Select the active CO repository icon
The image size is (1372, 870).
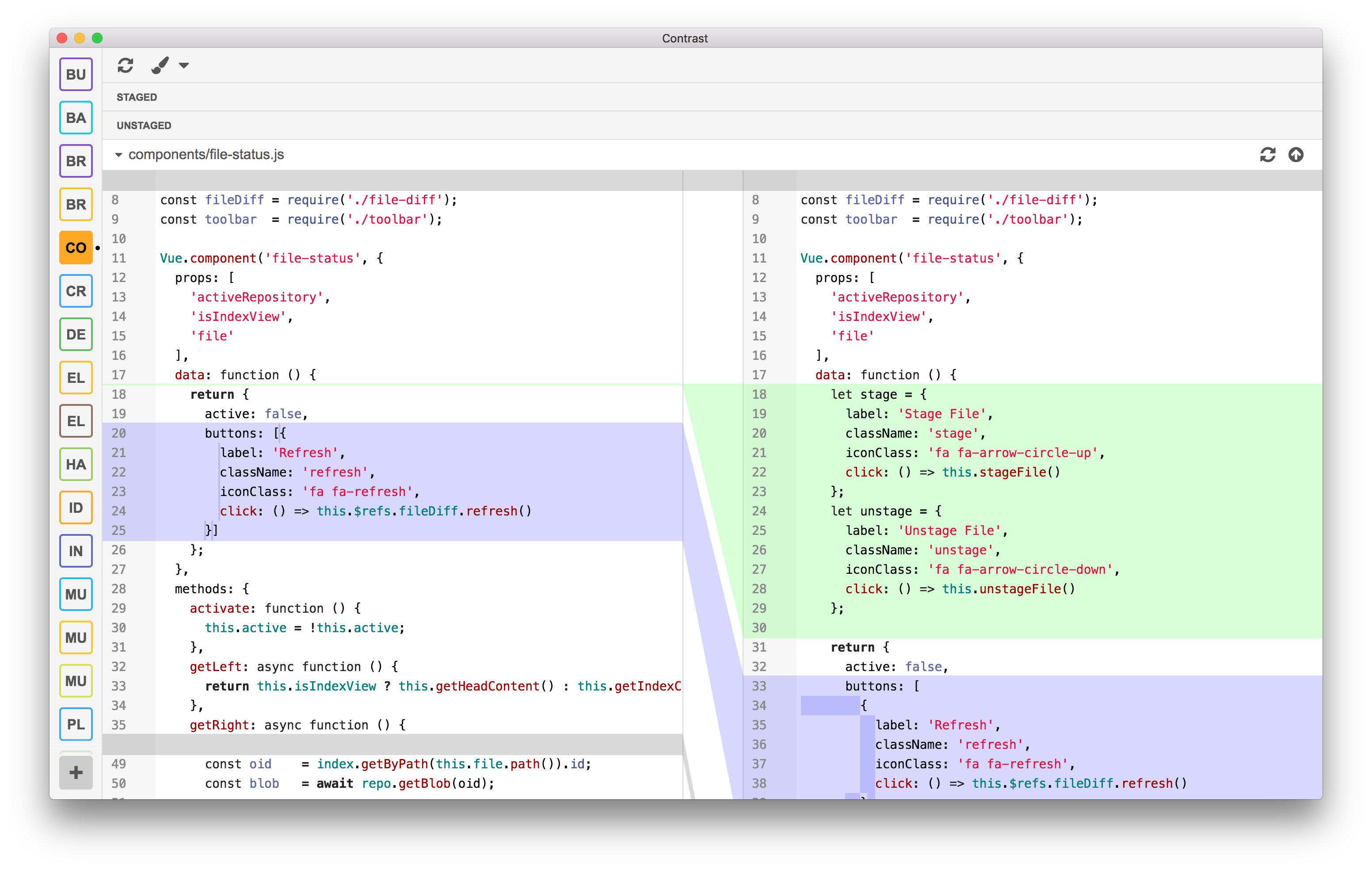point(76,247)
